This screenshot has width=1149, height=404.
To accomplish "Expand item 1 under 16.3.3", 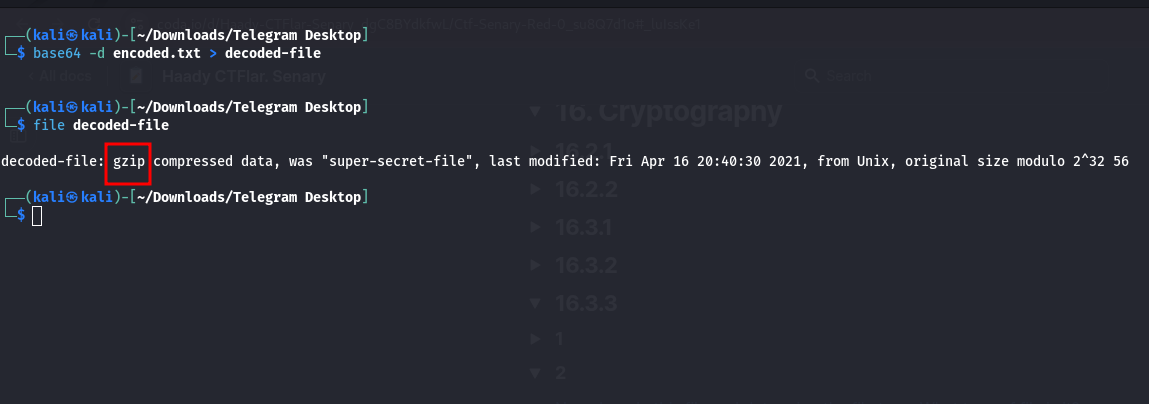I will point(535,339).
